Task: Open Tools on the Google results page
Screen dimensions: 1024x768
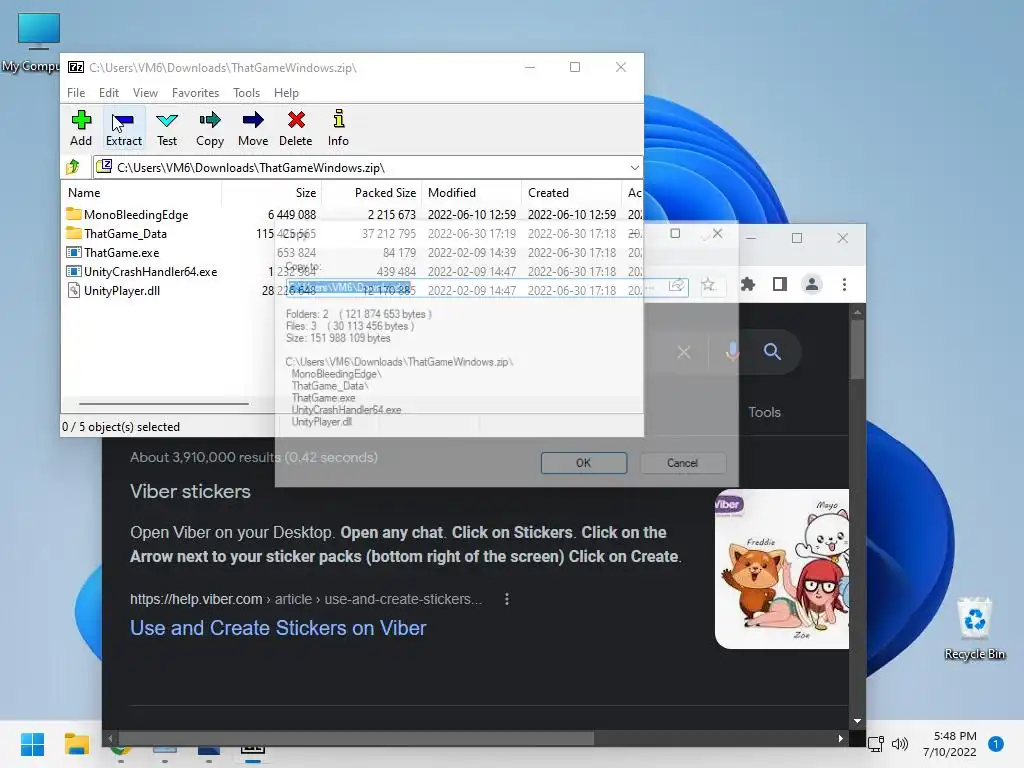Action: click(765, 412)
